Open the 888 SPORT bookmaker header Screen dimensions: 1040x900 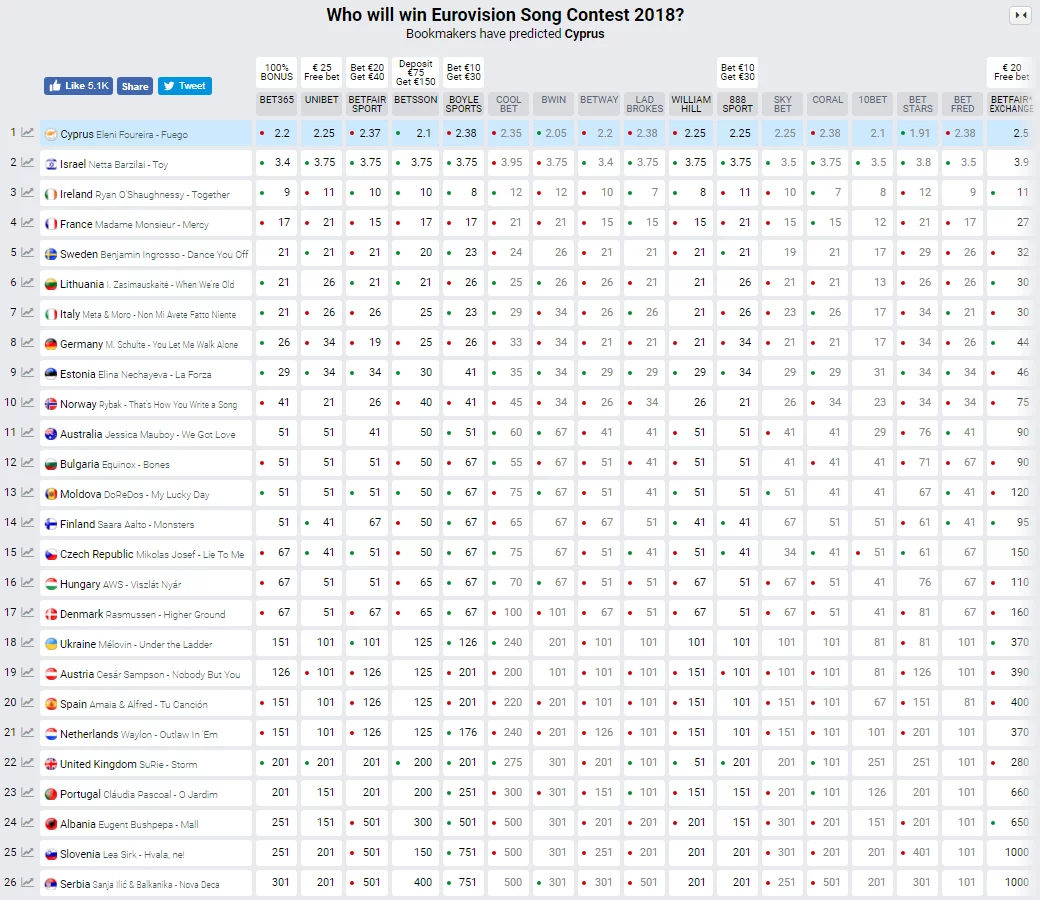click(738, 103)
